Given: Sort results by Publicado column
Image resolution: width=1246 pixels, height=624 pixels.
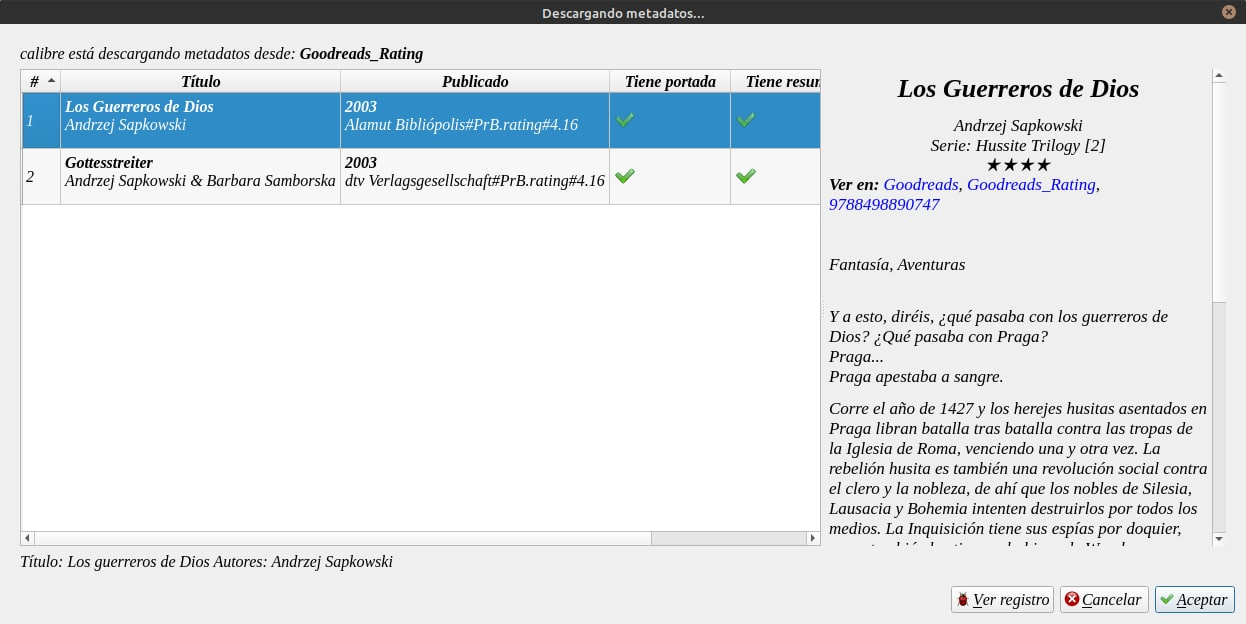Looking at the screenshot, I should [x=475, y=81].
